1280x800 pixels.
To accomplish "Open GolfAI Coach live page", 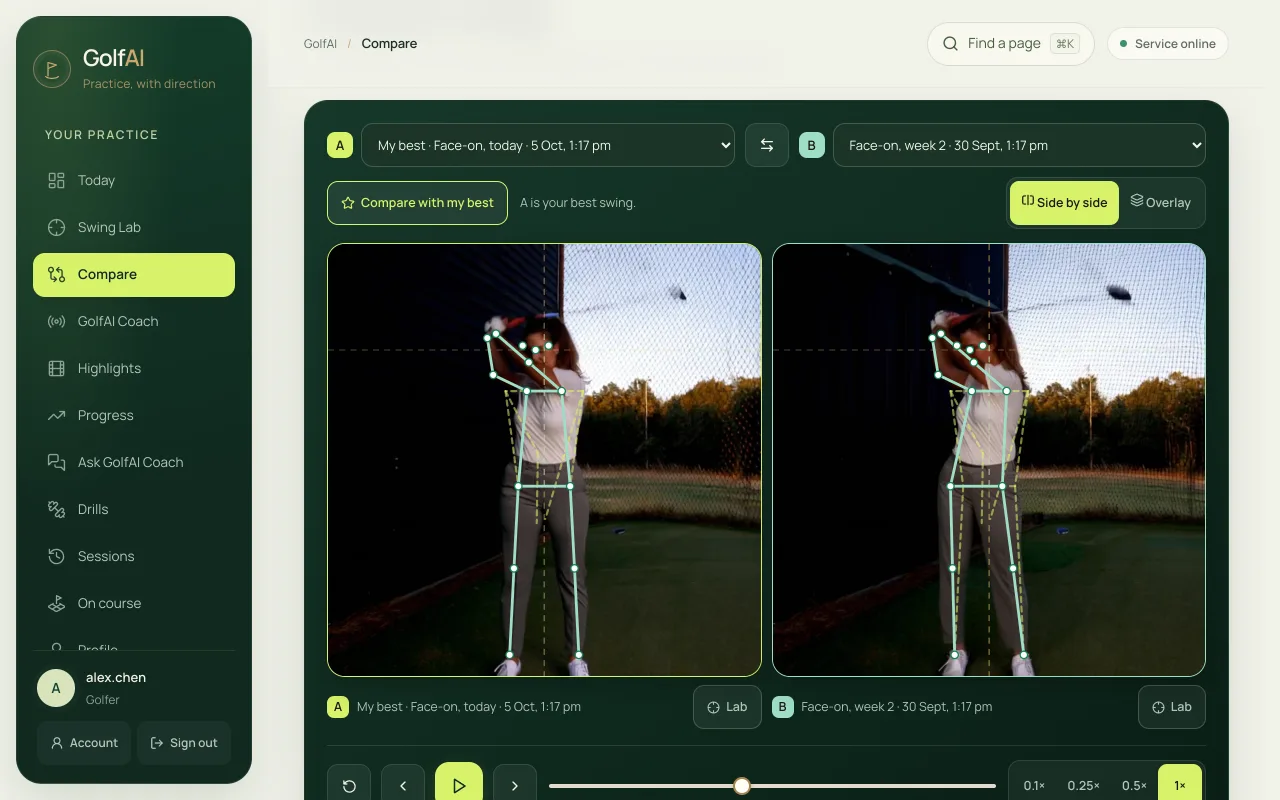I will click(134, 322).
